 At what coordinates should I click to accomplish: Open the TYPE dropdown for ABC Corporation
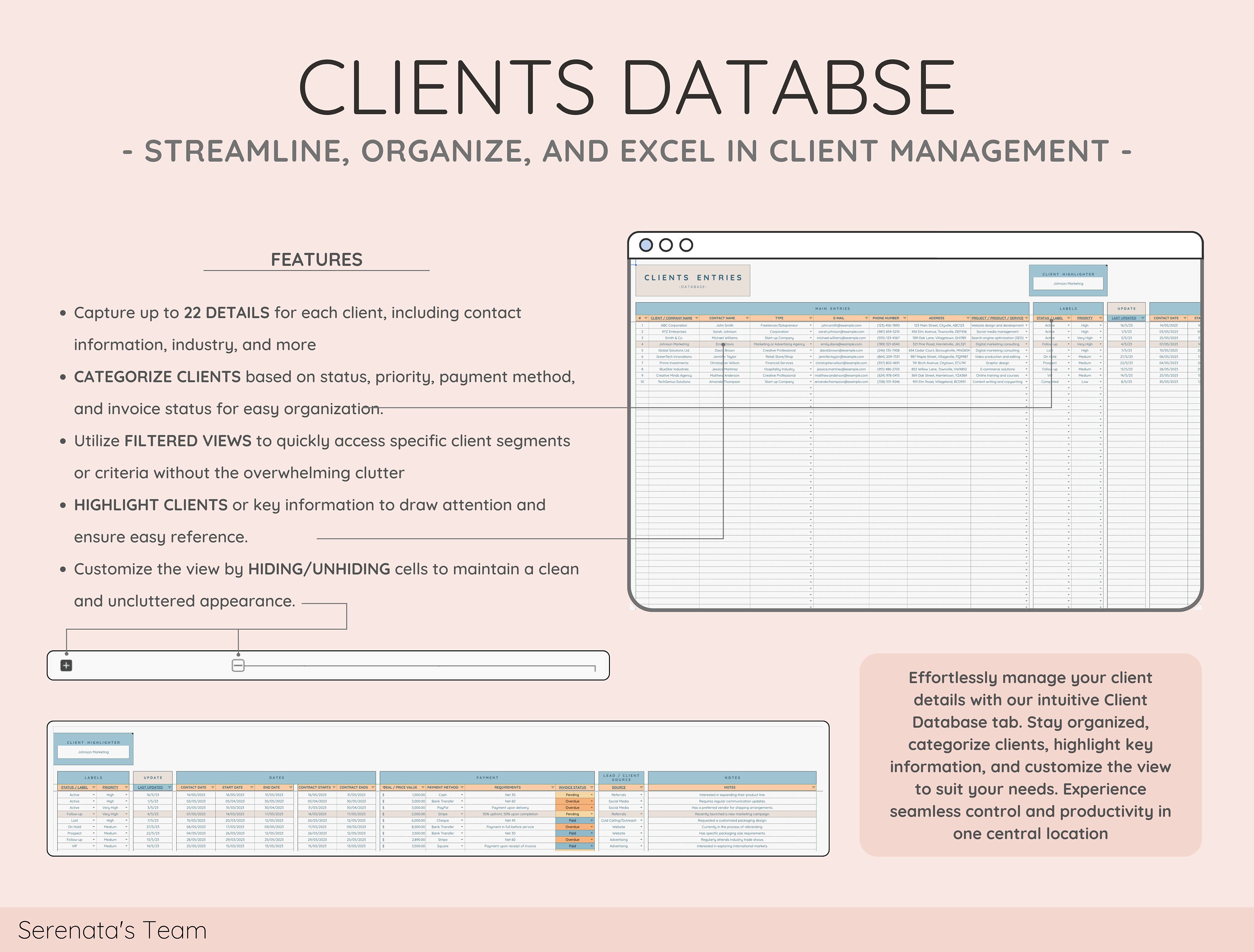(811, 325)
